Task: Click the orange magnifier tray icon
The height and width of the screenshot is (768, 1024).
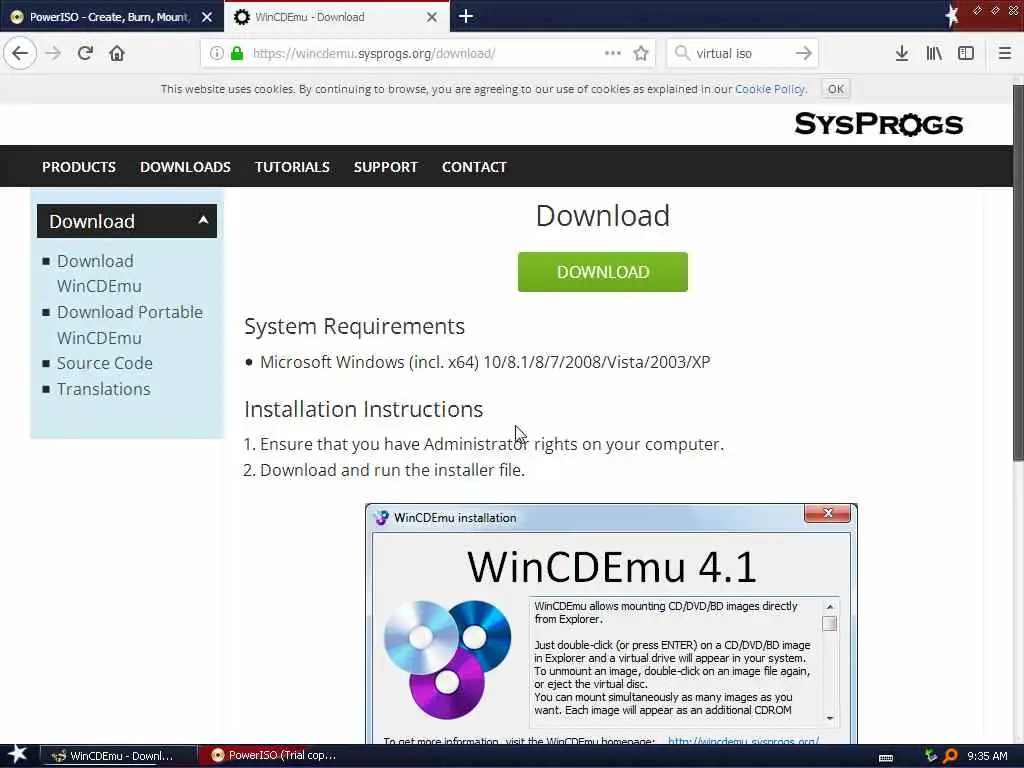Action: click(x=951, y=756)
